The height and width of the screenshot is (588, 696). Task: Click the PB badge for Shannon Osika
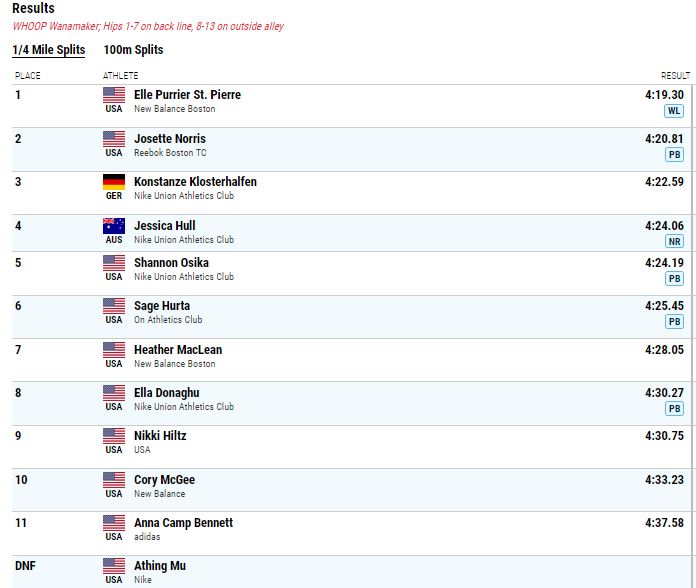tap(674, 279)
